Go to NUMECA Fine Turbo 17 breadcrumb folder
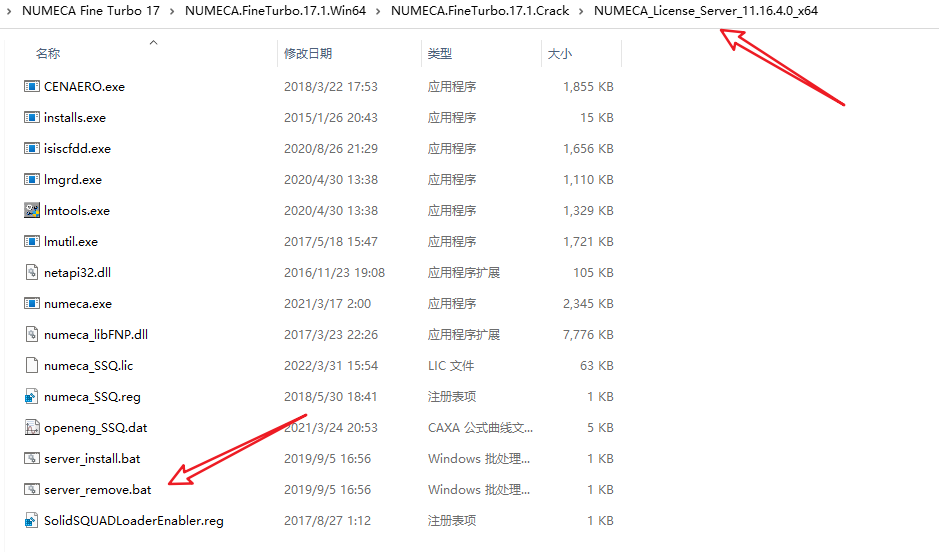This screenshot has width=939, height=552. pos(91,11)
